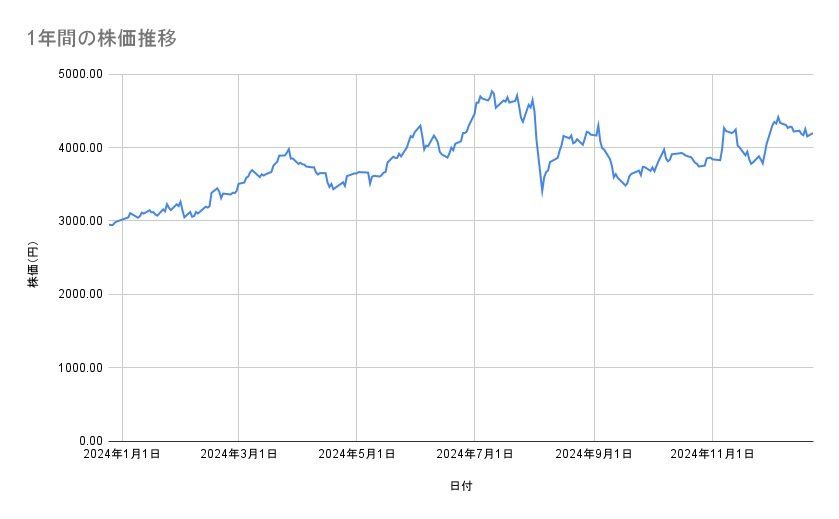Viewport: 839px width, 519px height.
Task: Click the line's November spike above 4000
Action: click(724, 127)
